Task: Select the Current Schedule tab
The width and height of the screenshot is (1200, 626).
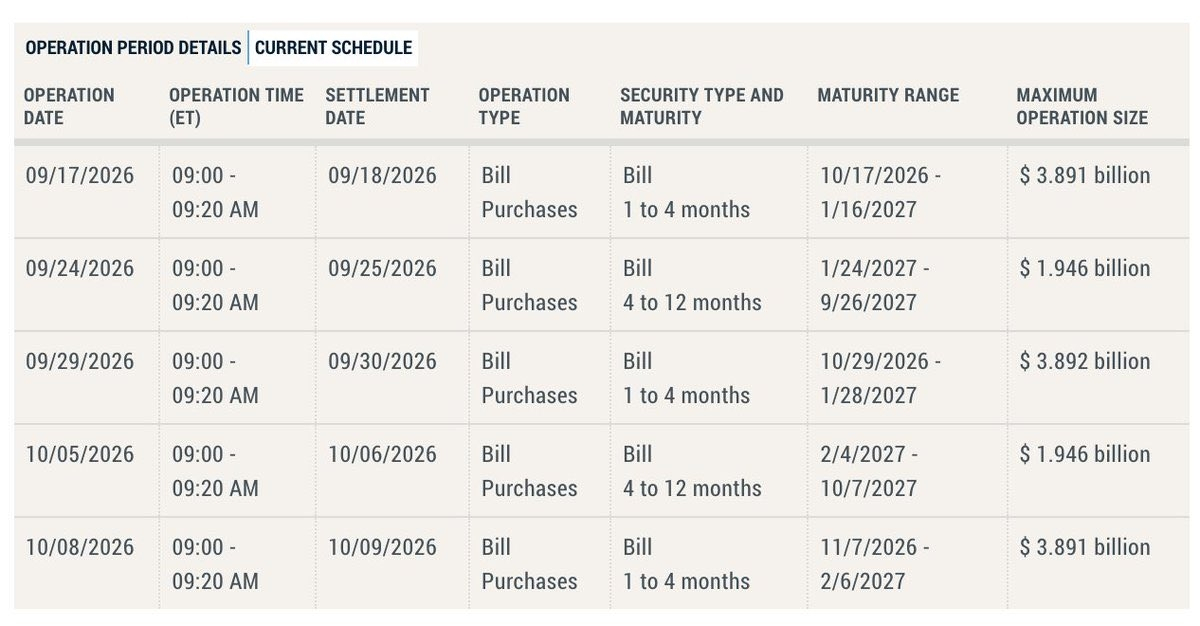Action: [x=333, y=47]
